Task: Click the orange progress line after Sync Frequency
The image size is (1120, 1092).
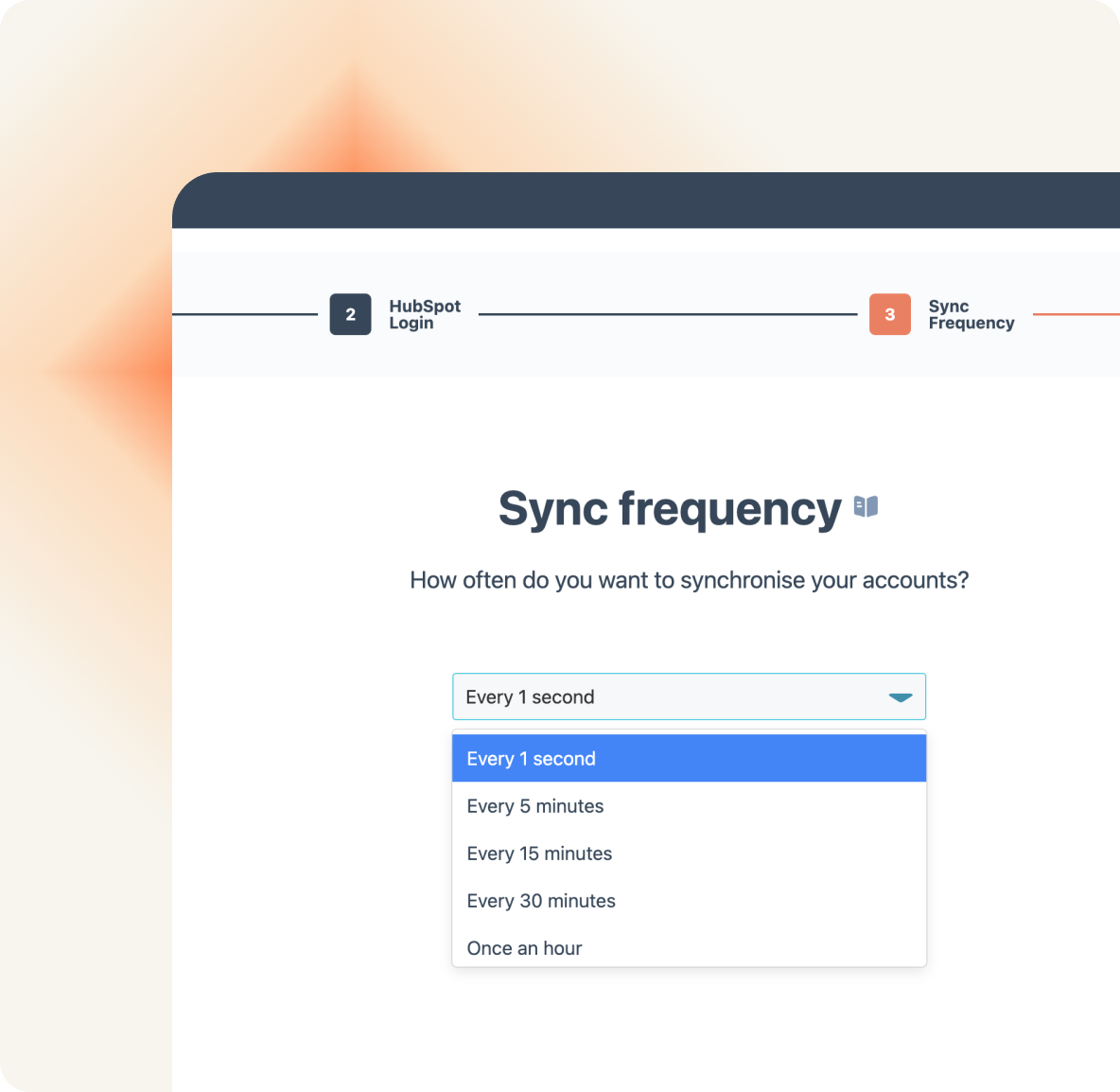Action: pyautogui.click(x=1076, y=314)
